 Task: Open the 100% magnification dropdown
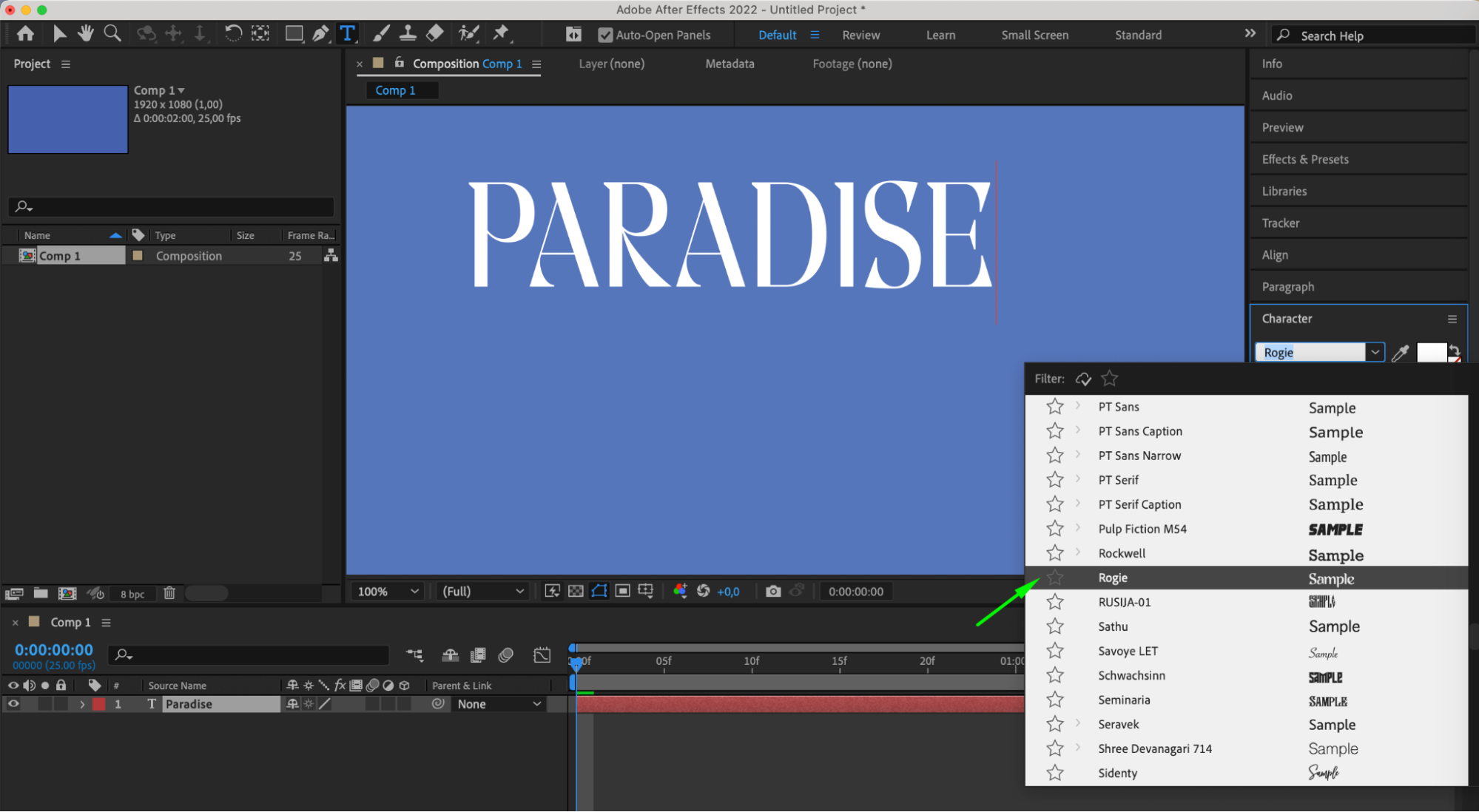point(388,591)
